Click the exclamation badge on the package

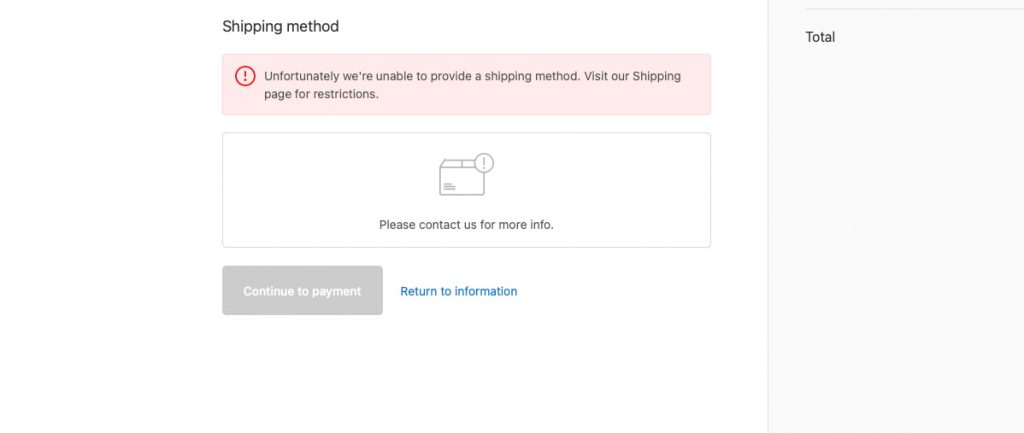(484, 163)
